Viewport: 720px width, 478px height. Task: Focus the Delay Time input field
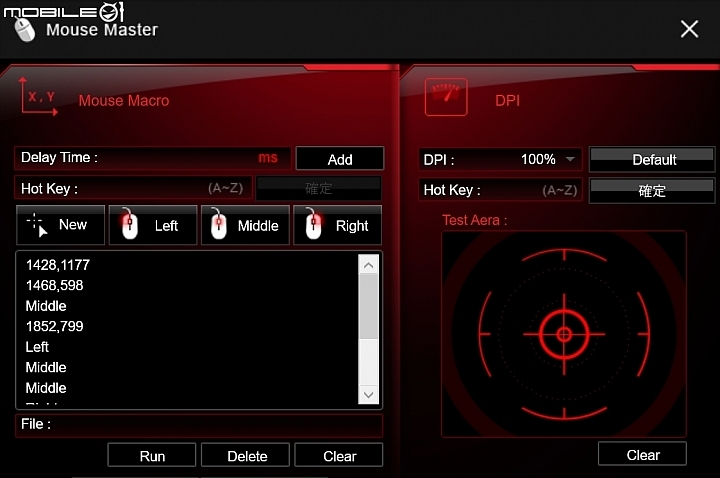[x=152, y=158]
